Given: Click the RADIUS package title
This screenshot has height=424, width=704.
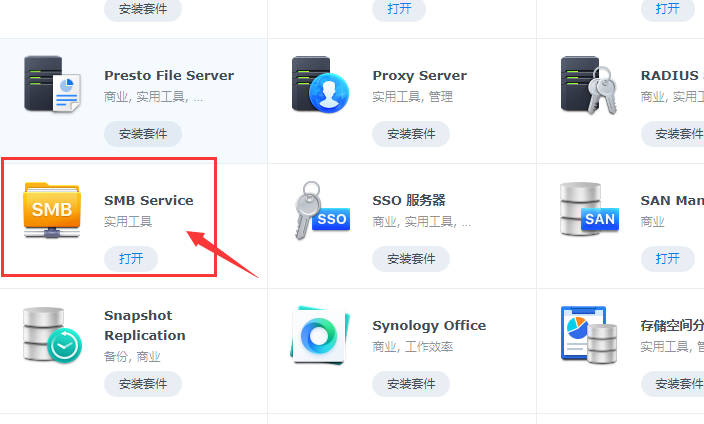Looking at the screenshot, I should coord(672,75).
